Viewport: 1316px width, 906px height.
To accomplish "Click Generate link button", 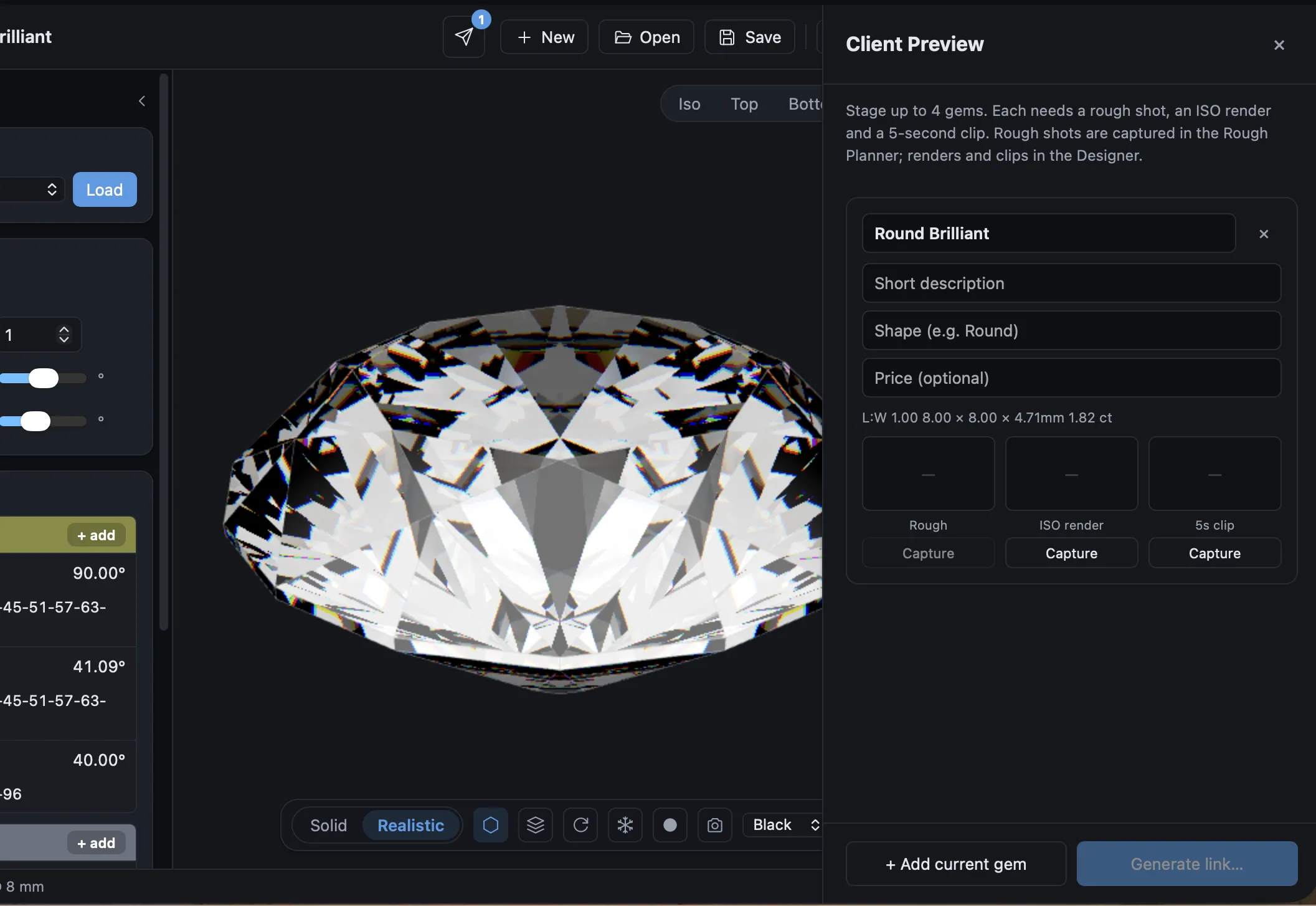I will pyautogui.click(x=1187, y=864).
